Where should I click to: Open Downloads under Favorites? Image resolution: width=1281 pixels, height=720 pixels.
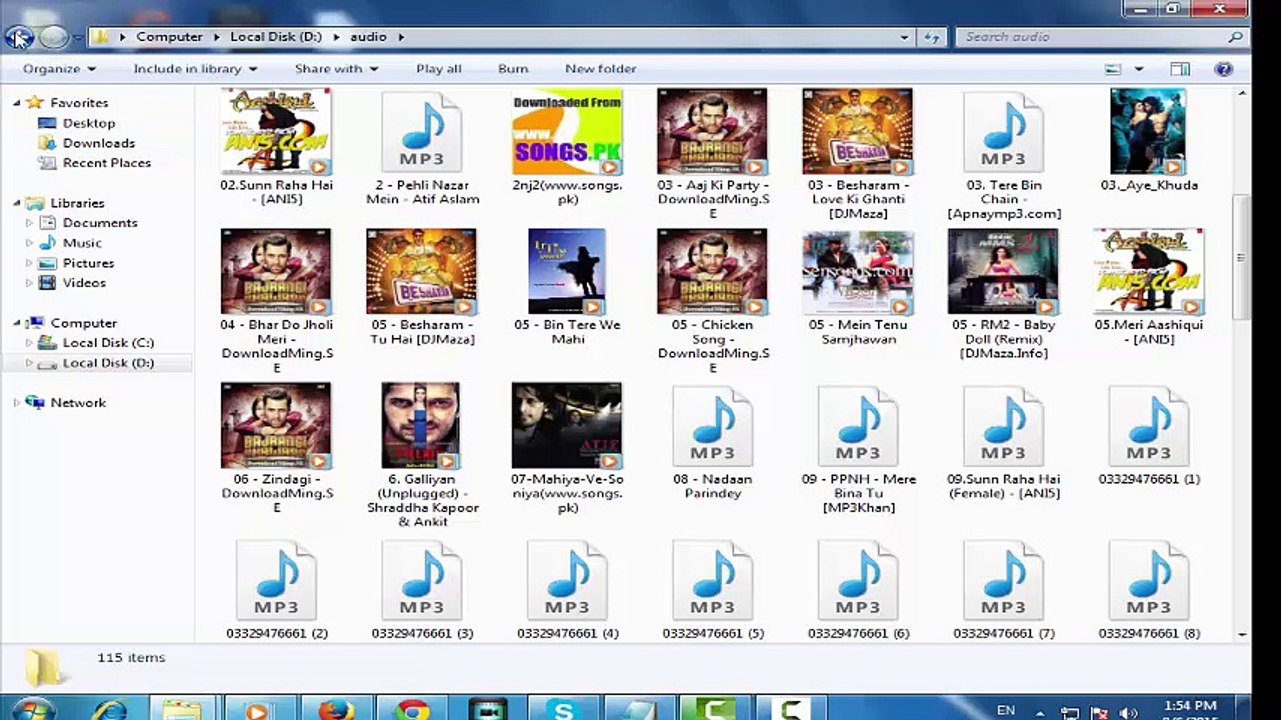(x=99, y=143)
